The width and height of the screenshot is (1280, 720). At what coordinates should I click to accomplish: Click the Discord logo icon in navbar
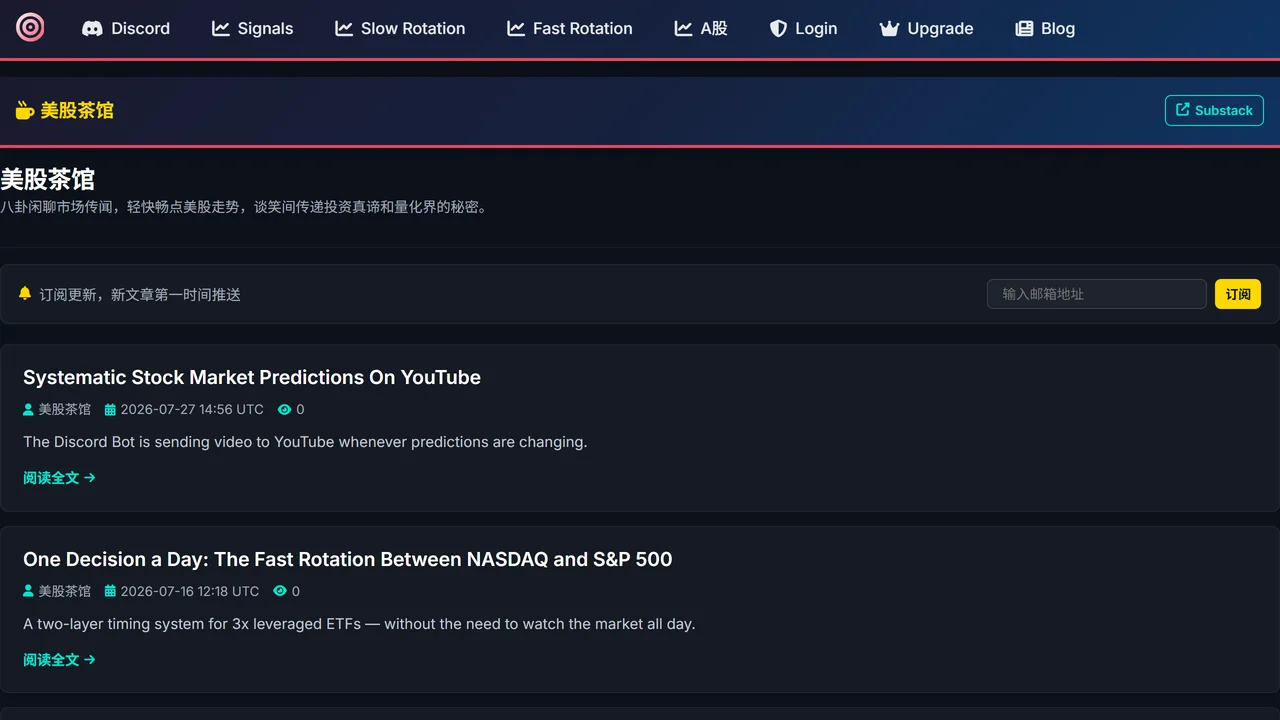pos(92,29)
